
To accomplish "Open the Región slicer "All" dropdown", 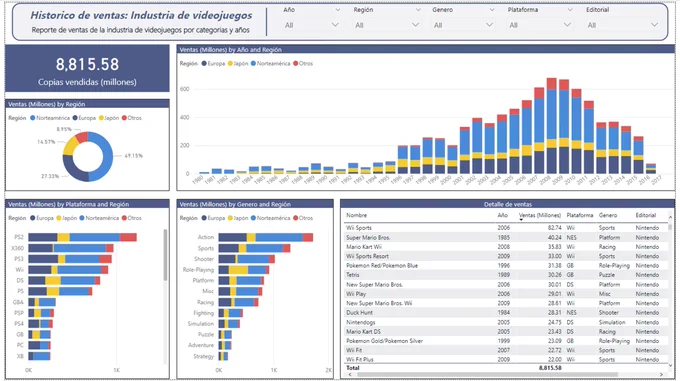I will pyautogui.click(x=386, y=25).
